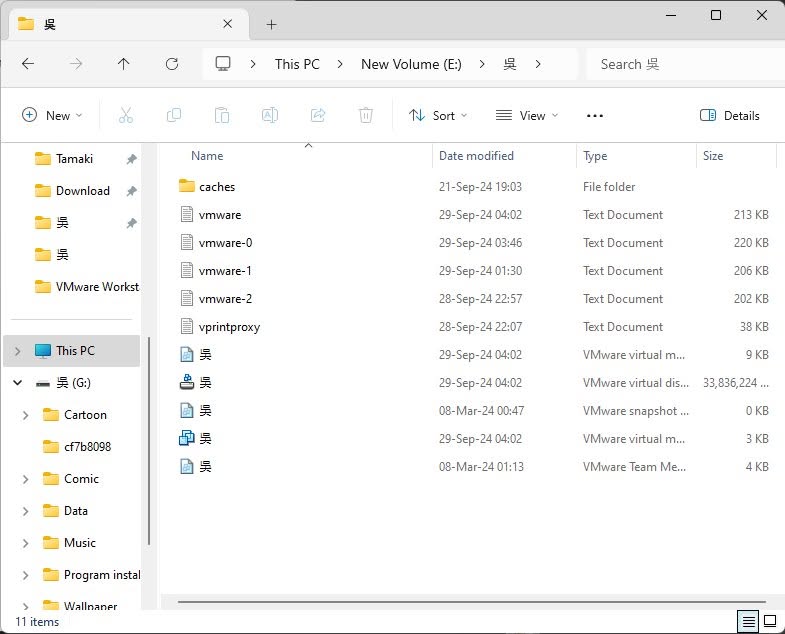Expand the Comic folder tree
Screen dimensions: 785x634
tap(26, 479)
